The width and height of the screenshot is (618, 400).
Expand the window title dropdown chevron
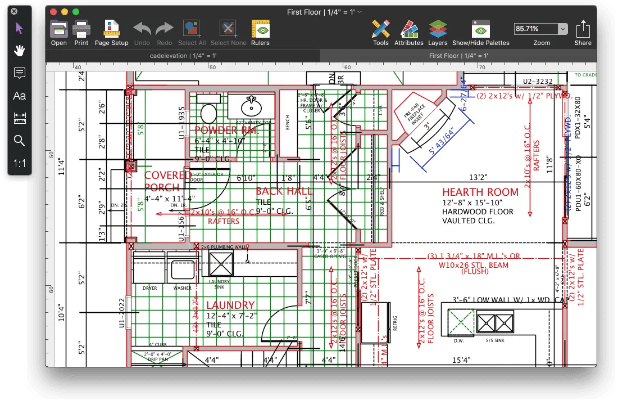pos(373,11)
